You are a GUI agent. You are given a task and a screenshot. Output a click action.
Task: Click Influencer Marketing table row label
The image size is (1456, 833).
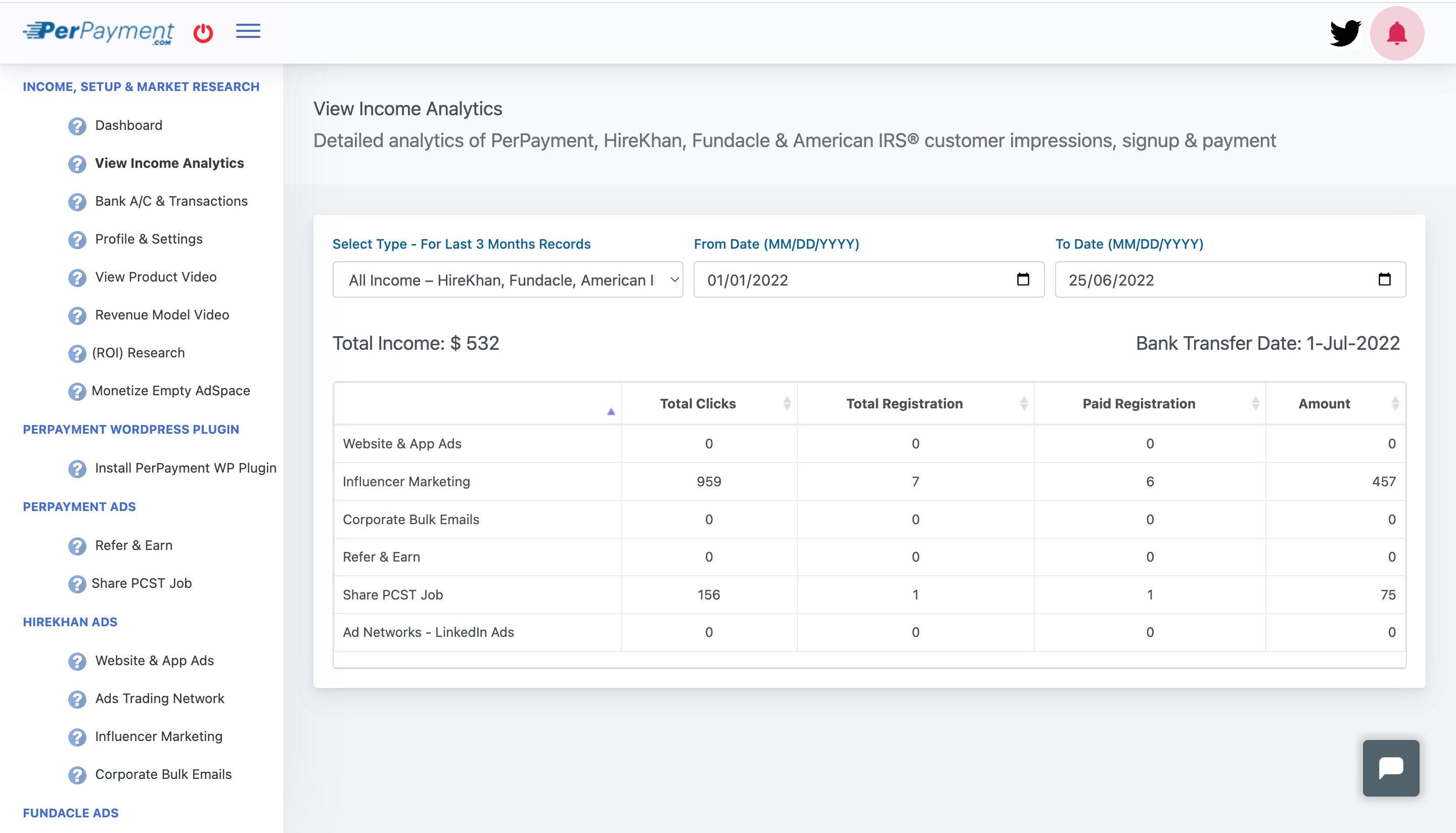[x=406, y=482]
